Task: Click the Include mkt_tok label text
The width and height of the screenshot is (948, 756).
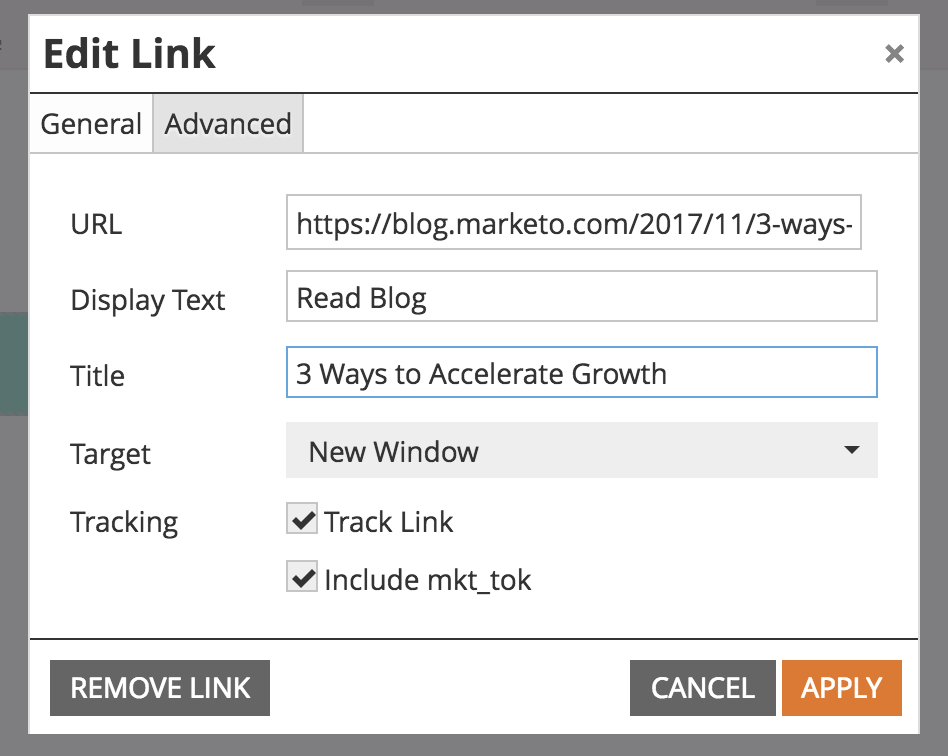Action: (428, 579)
